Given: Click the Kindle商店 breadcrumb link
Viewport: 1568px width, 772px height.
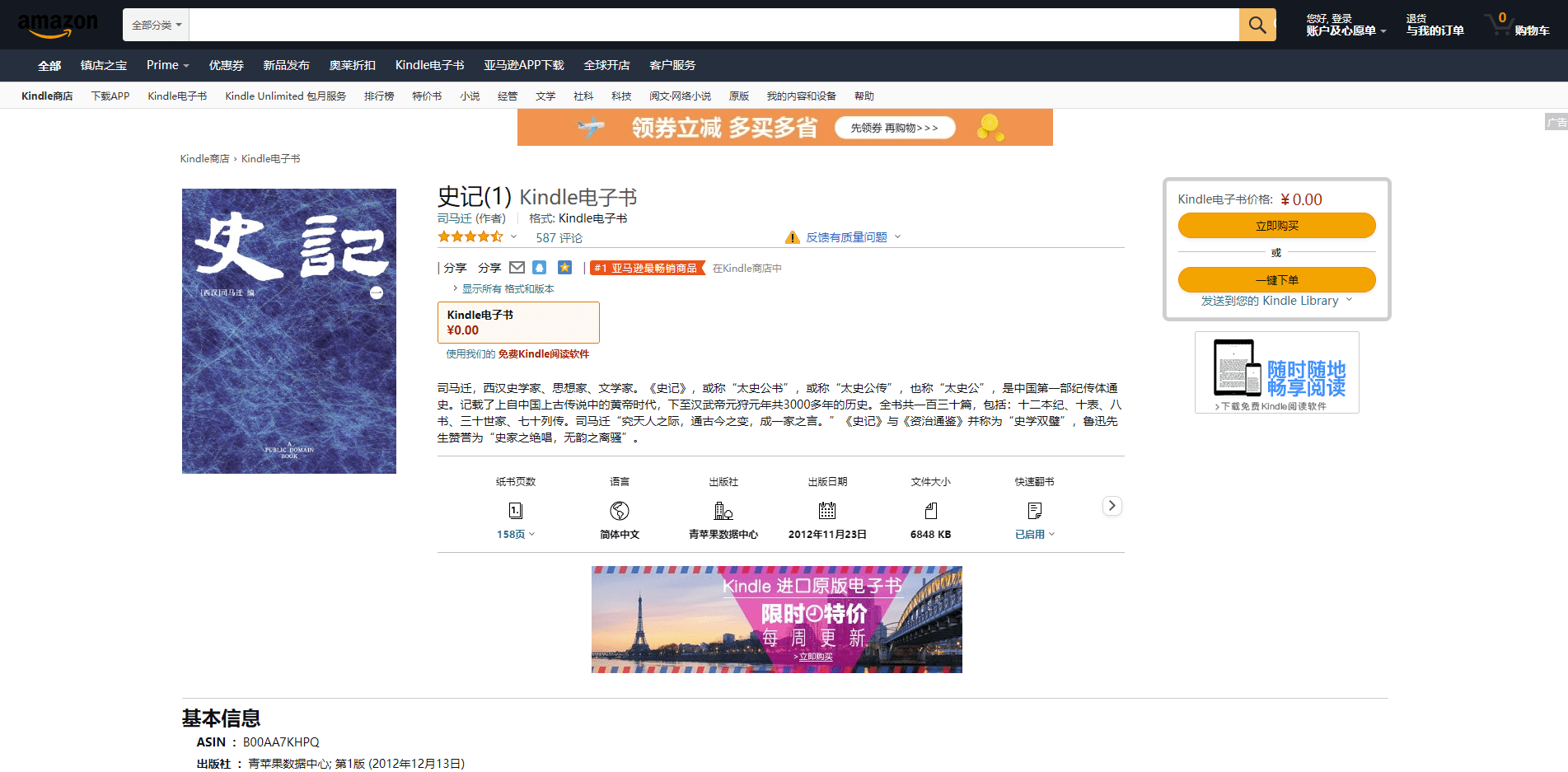Looking at the screenshot, I should (205, 159).
